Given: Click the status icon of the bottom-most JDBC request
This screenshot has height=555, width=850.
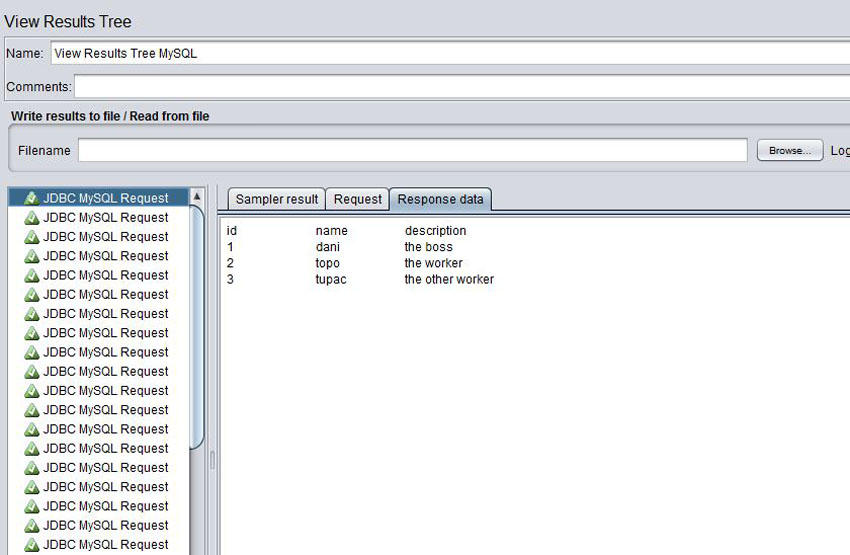Looking at the screenshot, I should click(31, 545).
